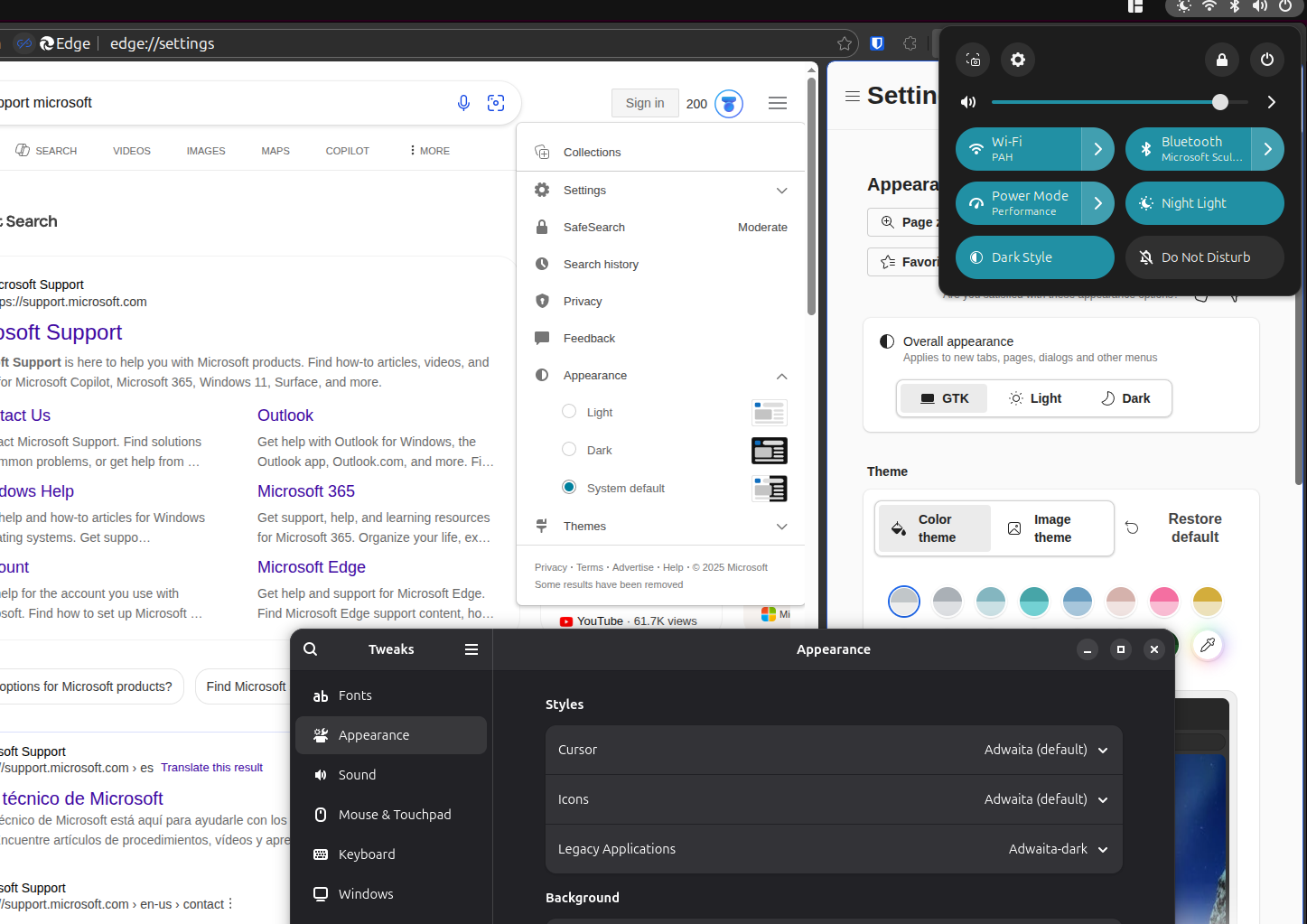The width and height of the screenshot is (1307, 924).
Task: Expand the Bing Settings menu chevron
Action: point(781,191)
